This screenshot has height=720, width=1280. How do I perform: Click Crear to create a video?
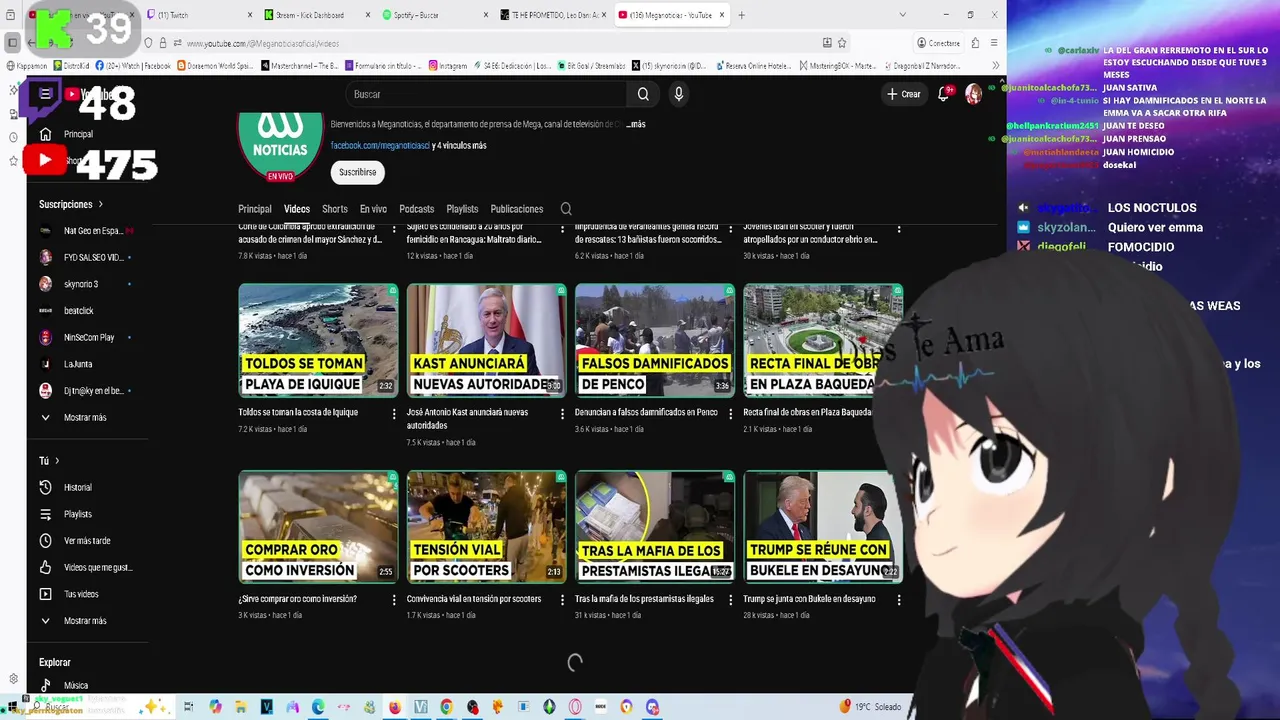tap(903, 94)
